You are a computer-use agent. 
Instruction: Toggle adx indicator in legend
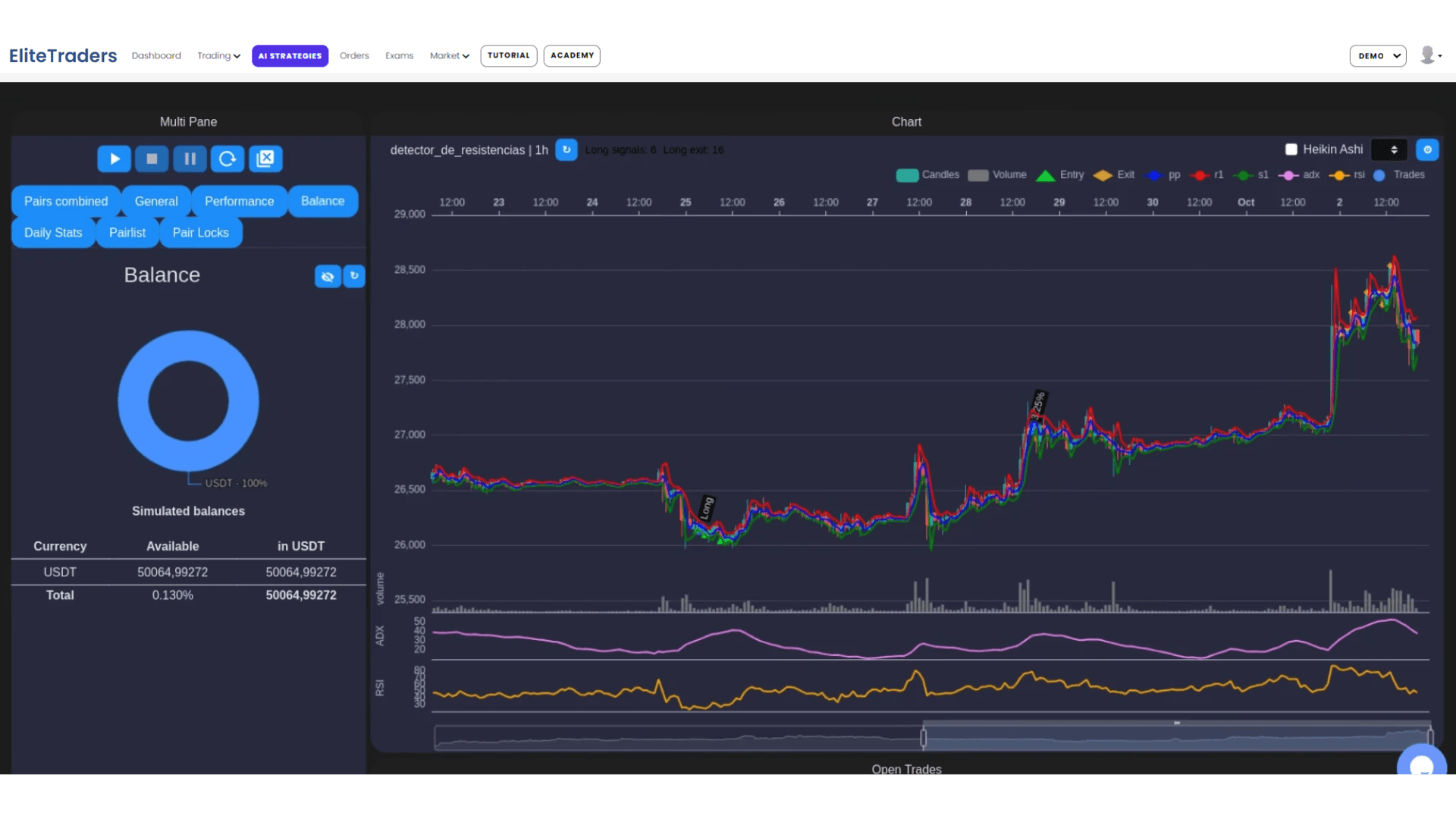pos(1299,175)
